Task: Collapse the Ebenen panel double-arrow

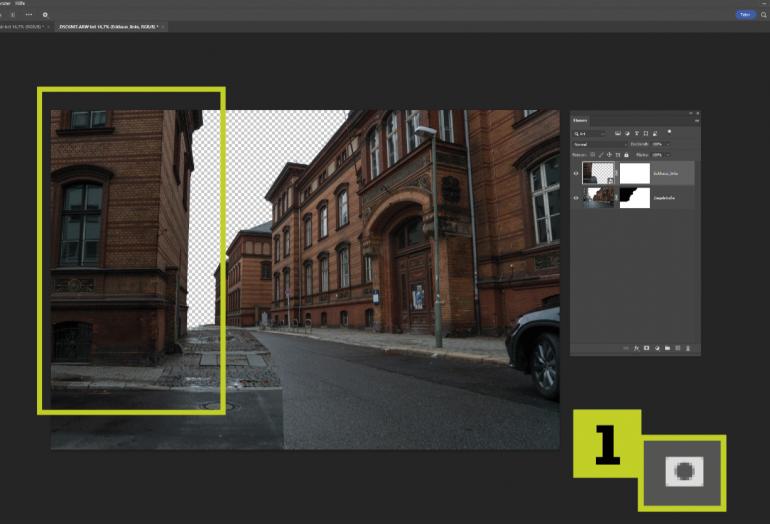Action: tap(690, 113)
